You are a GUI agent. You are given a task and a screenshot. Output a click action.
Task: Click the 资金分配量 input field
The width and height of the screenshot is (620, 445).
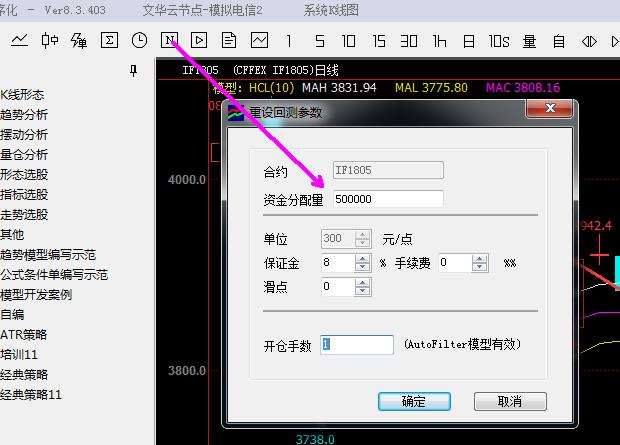coord(387,199)
